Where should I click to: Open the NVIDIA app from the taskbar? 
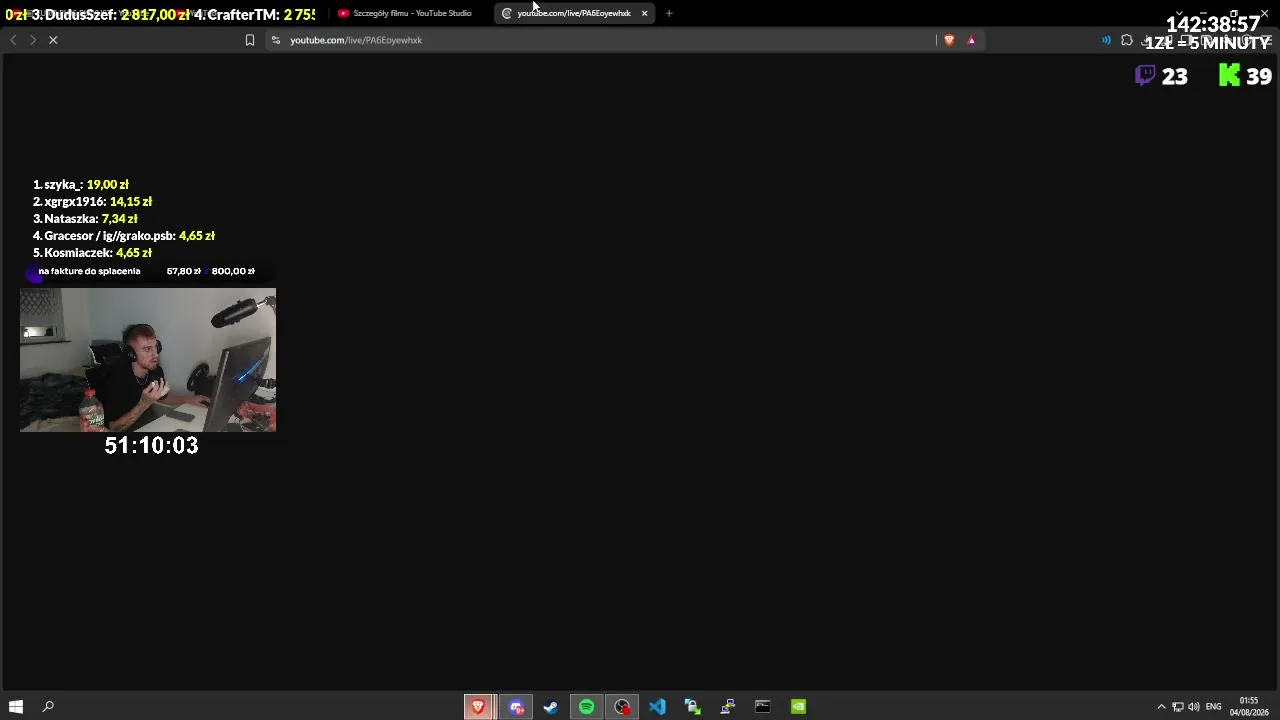click(798, 707)
